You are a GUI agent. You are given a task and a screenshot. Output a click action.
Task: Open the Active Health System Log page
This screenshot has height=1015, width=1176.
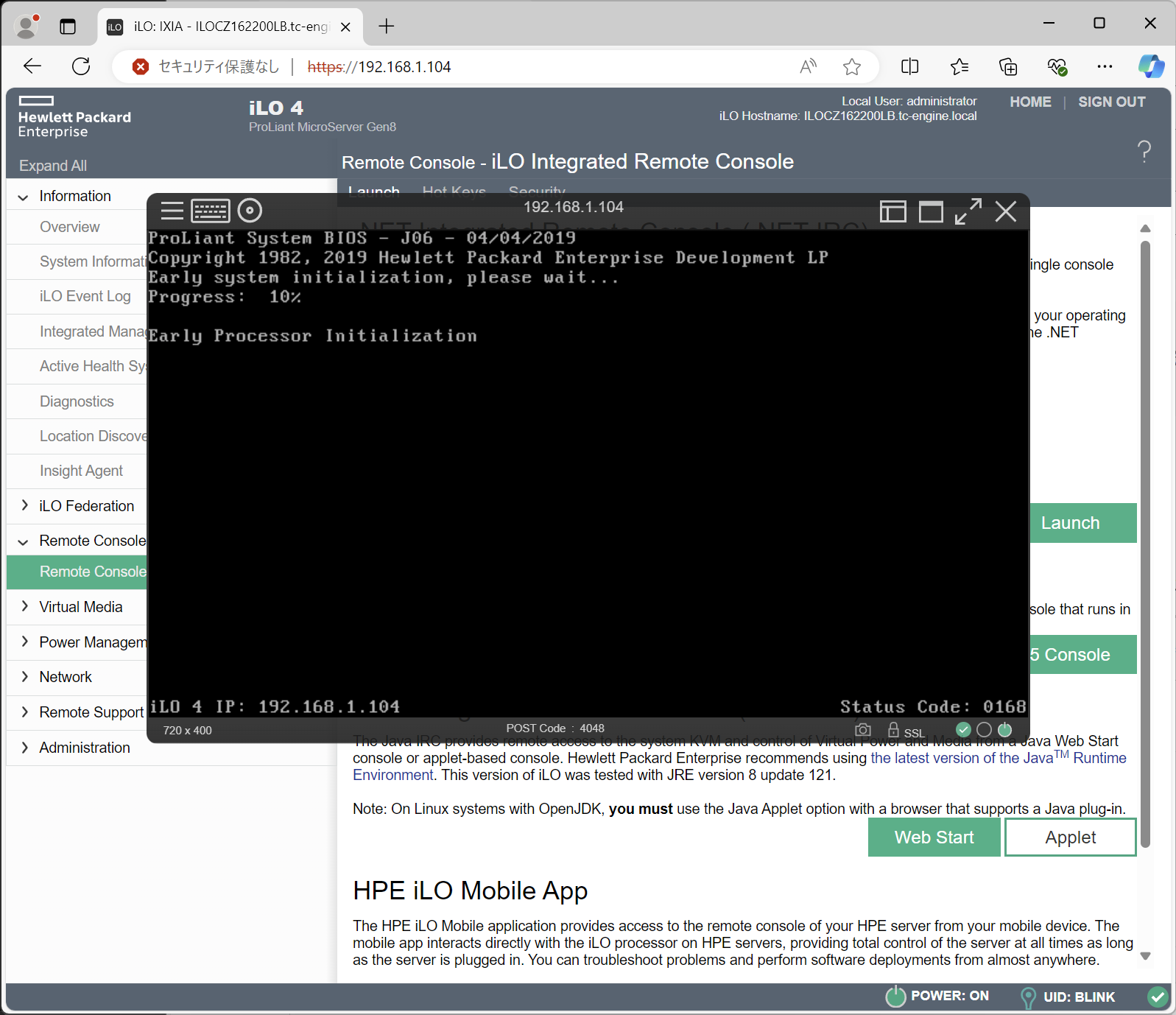point(93,366)
